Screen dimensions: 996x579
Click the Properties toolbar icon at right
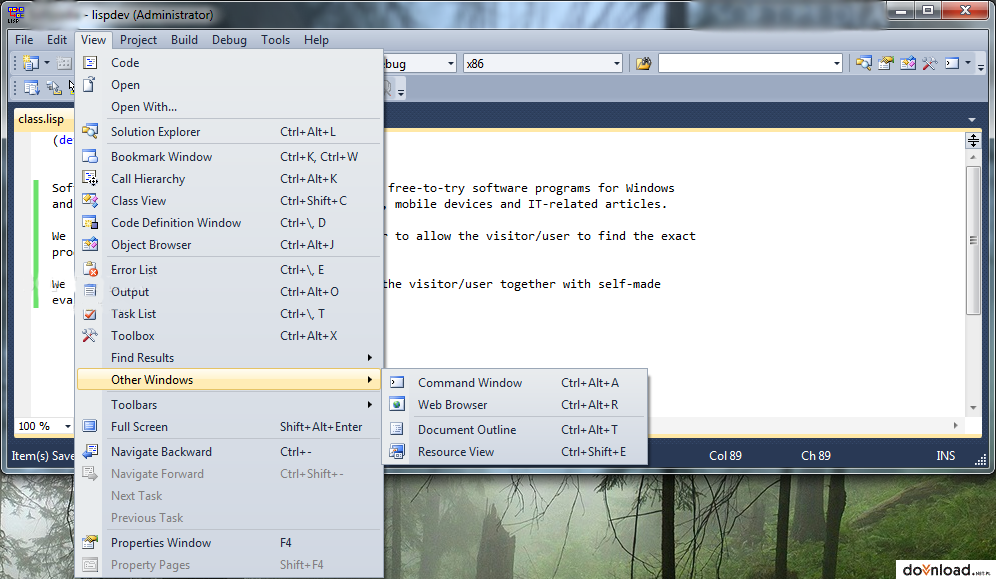coord(885,63)
